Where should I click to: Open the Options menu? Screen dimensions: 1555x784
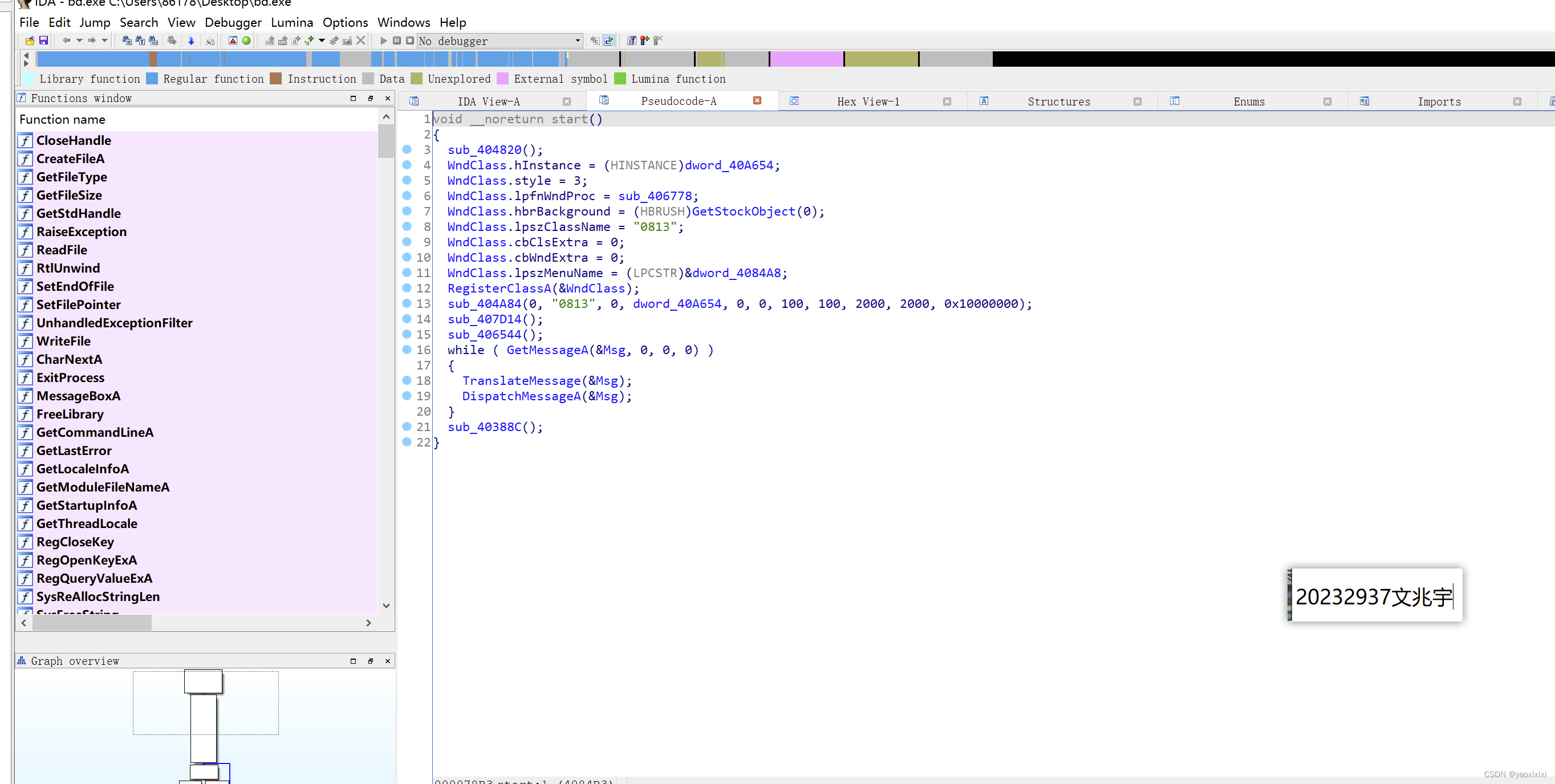pos(346,22)
